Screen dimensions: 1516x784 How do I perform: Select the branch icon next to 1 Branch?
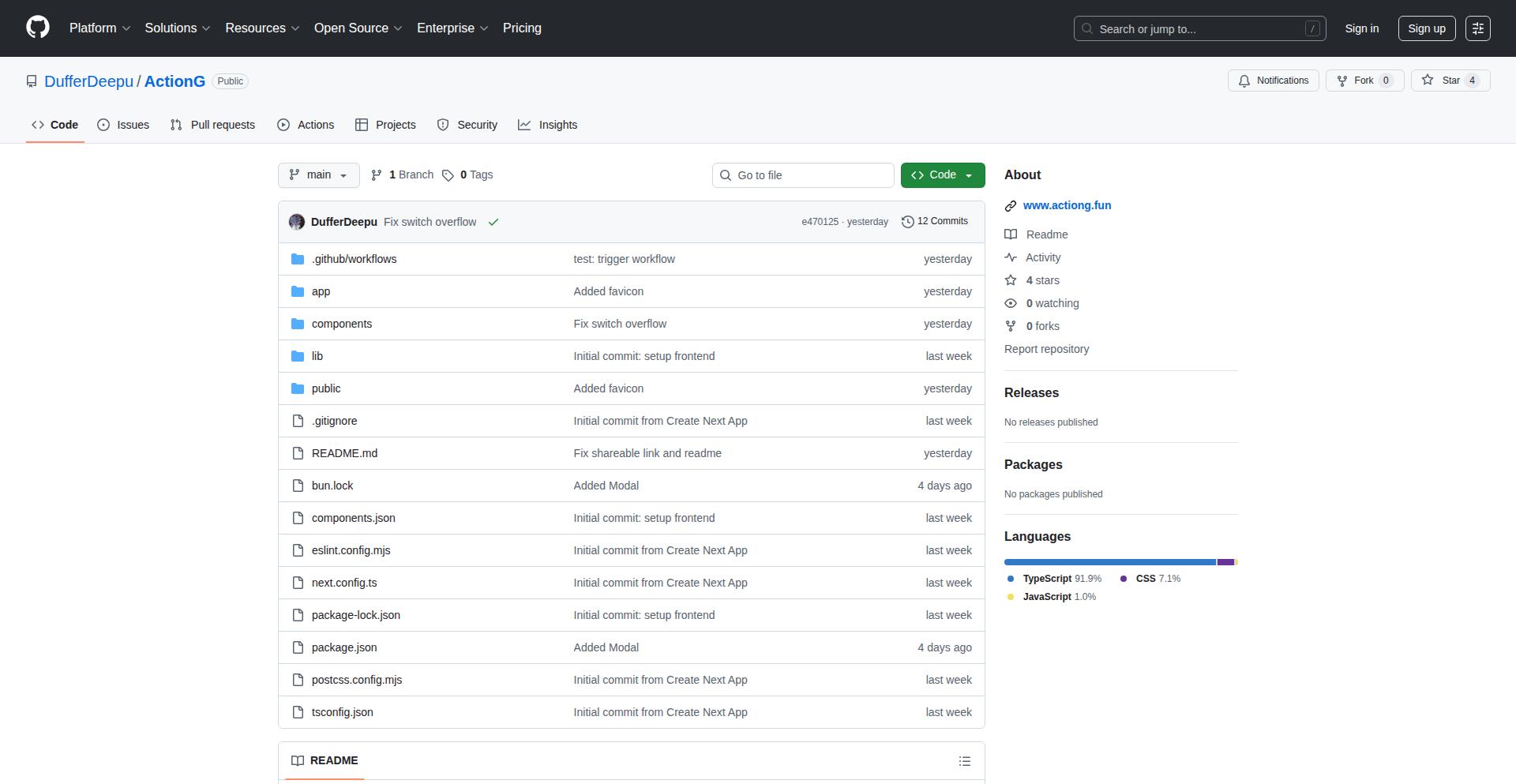[377, 174]
